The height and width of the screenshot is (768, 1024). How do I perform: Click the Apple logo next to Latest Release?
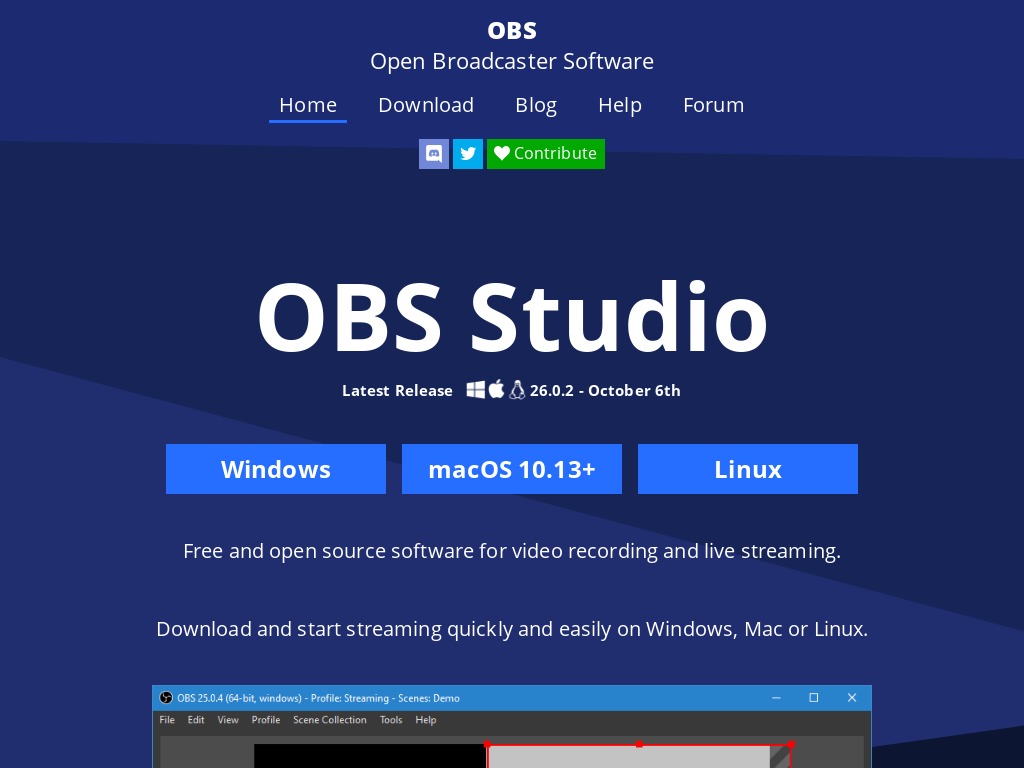coord(496,389)
